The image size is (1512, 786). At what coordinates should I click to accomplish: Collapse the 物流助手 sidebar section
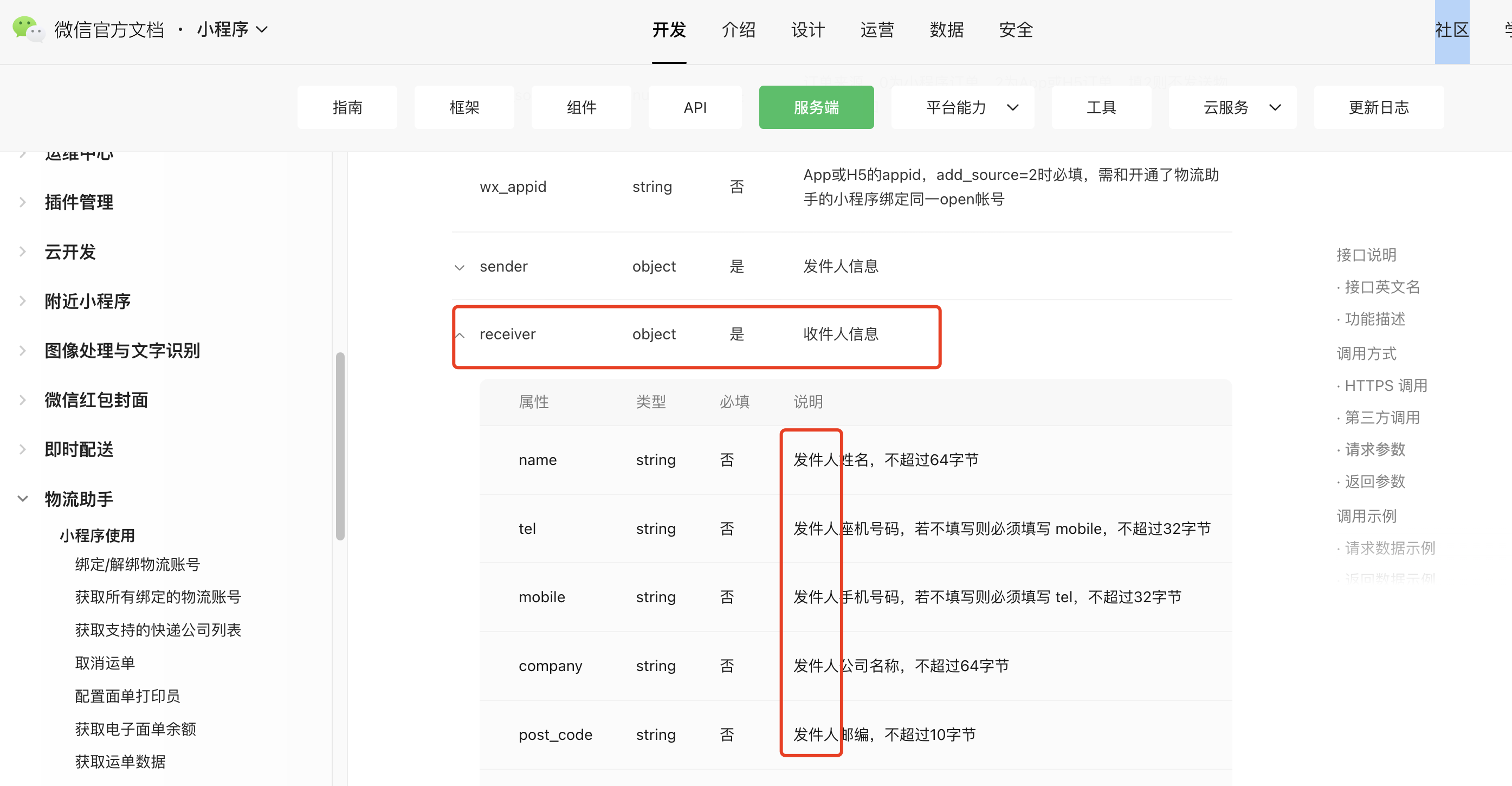22,499
